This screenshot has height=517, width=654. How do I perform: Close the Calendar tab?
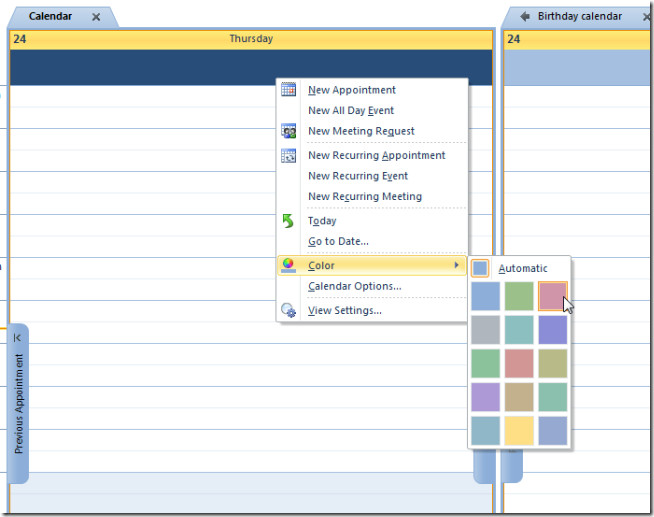(x=96, y=17)
